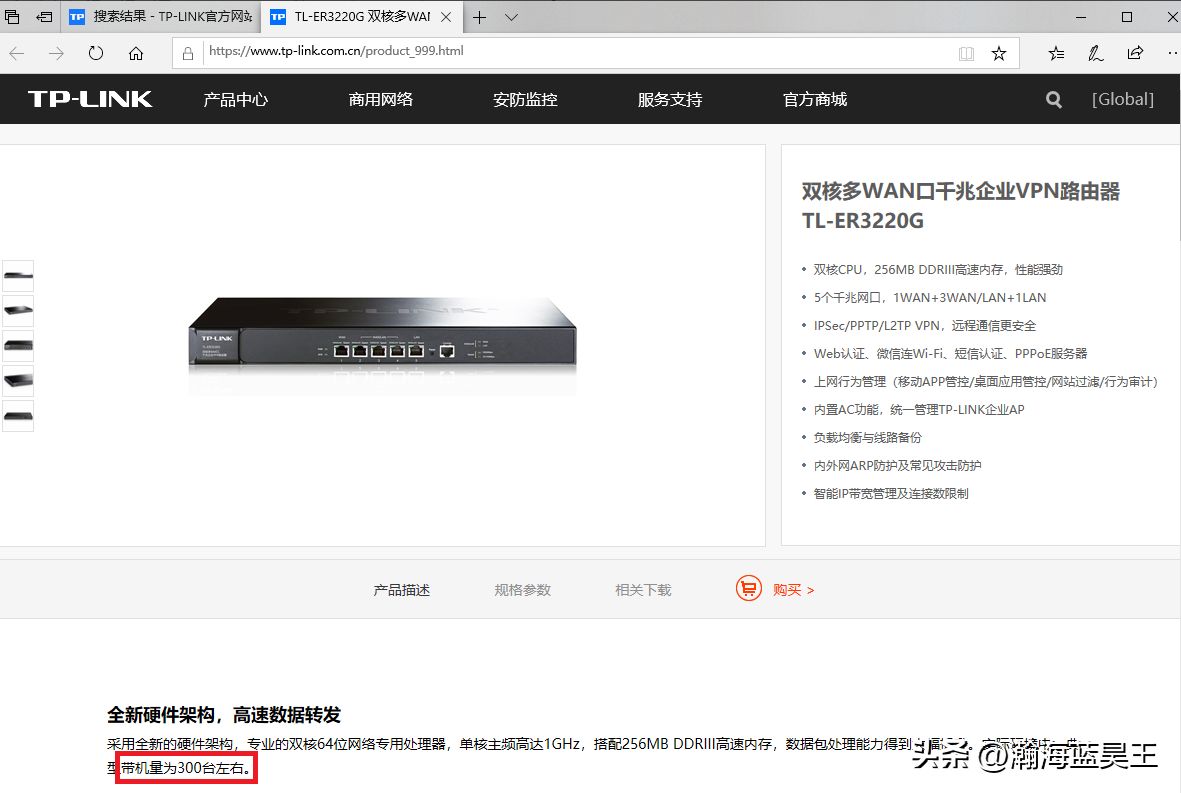Go to 官方商城
1181x793 pixels.
tap(815, 99)
